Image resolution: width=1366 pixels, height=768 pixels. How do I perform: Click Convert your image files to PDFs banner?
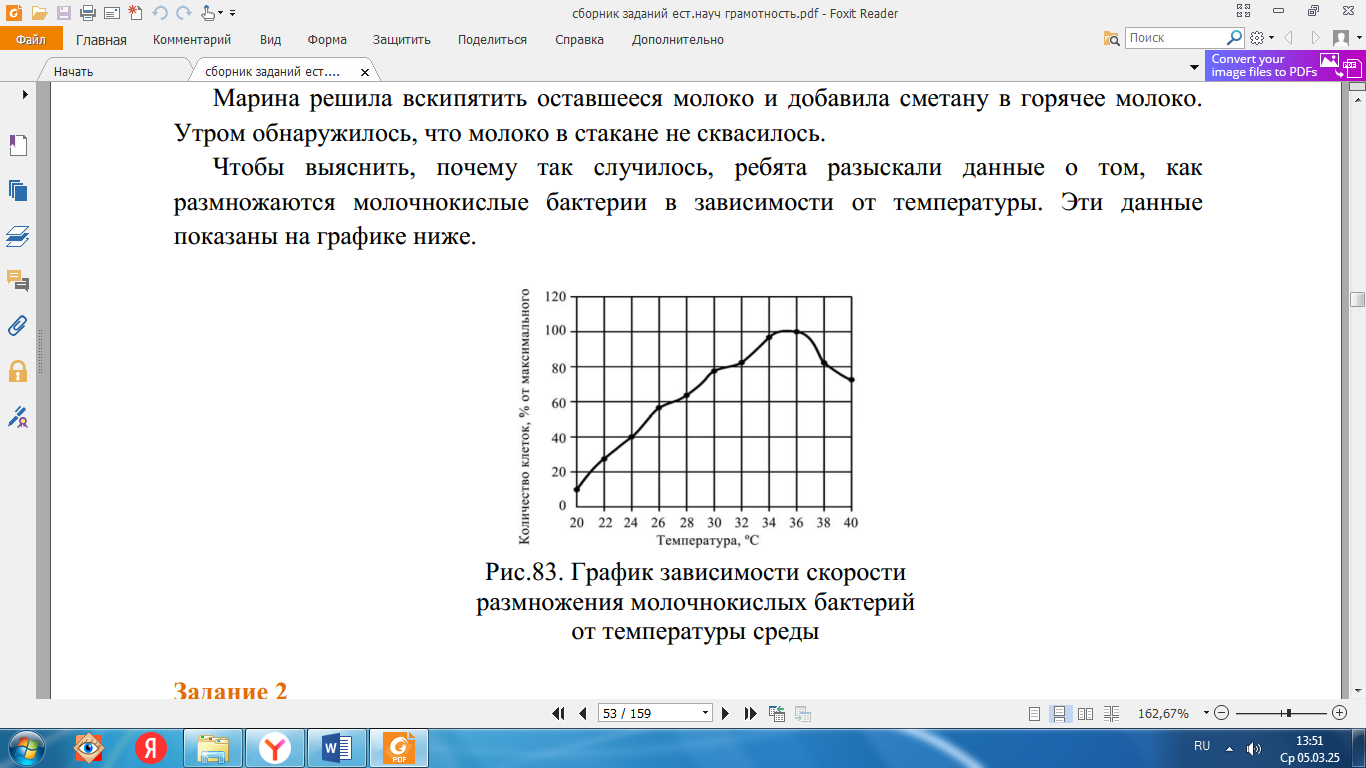[x=1284, y=66]
